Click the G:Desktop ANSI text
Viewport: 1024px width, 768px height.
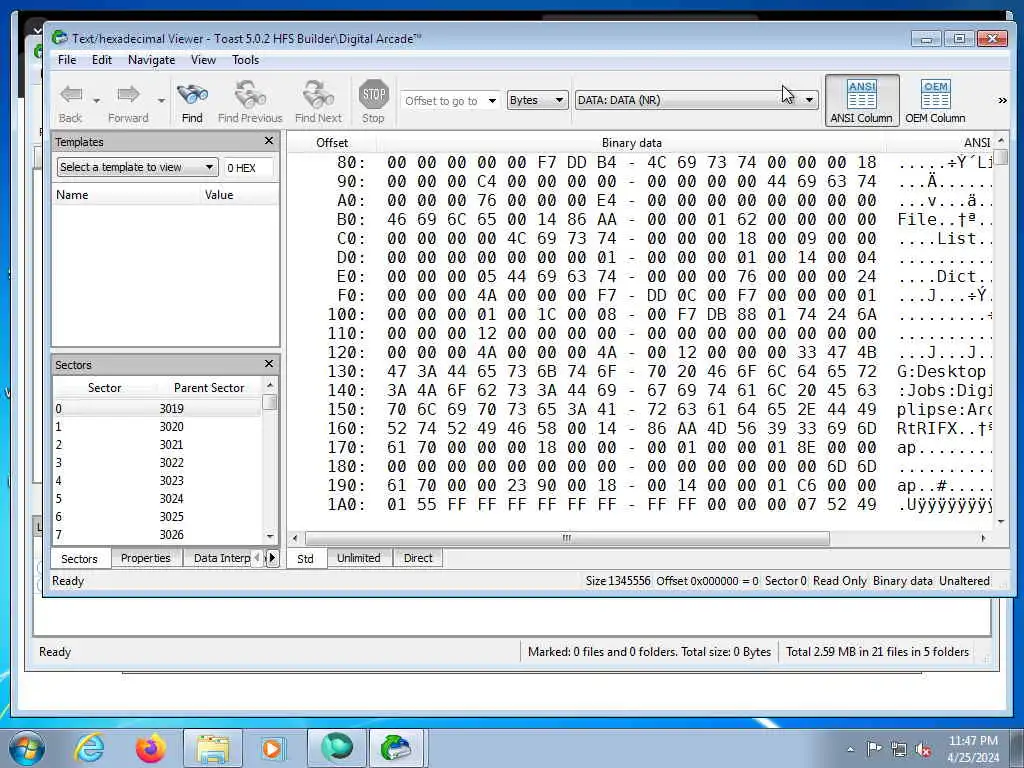(x=941, y=371)
